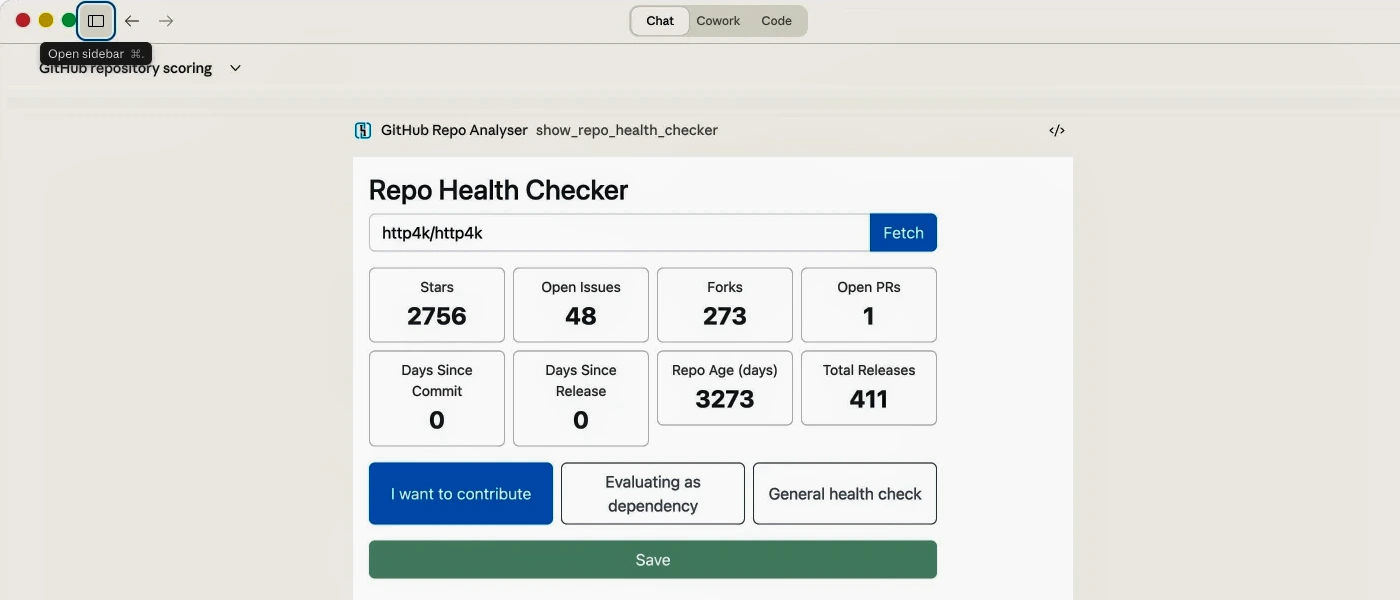Click the forward navigation arrow

(x=166, y=21)
